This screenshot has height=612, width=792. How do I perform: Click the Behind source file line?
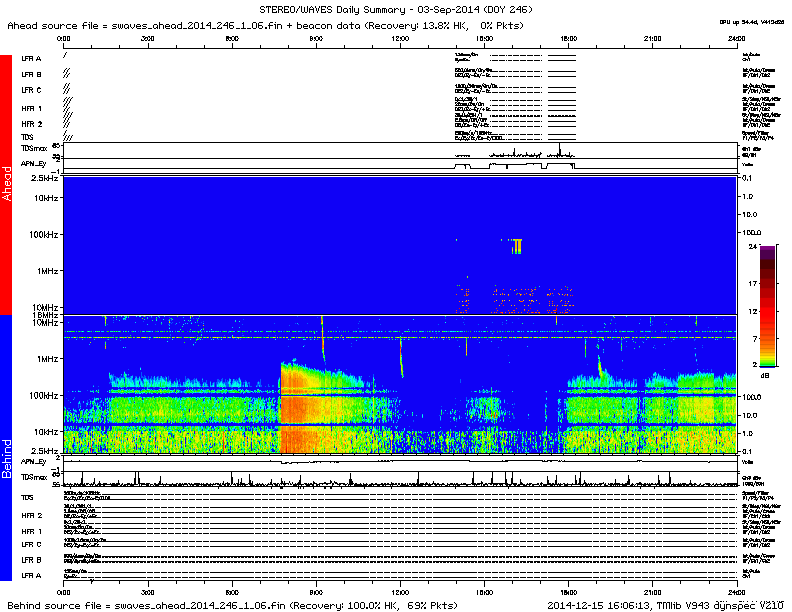pyautogui.click(x=232, y=605)
